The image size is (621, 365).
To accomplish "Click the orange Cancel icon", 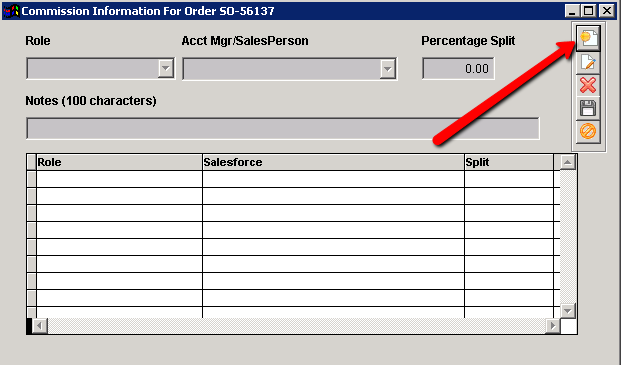I will [x=588, y=131].
